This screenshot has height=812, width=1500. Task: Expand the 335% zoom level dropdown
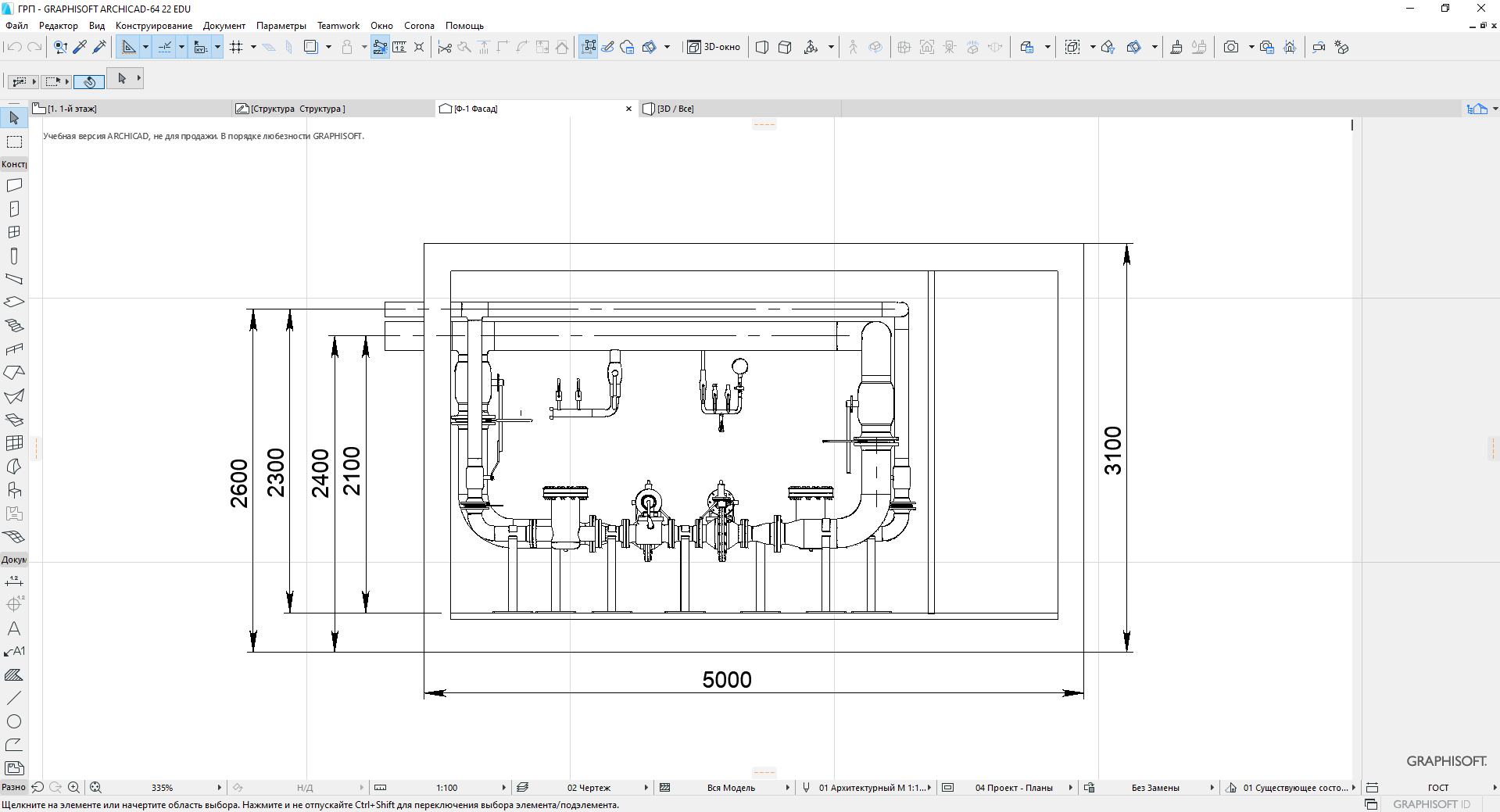219,788
